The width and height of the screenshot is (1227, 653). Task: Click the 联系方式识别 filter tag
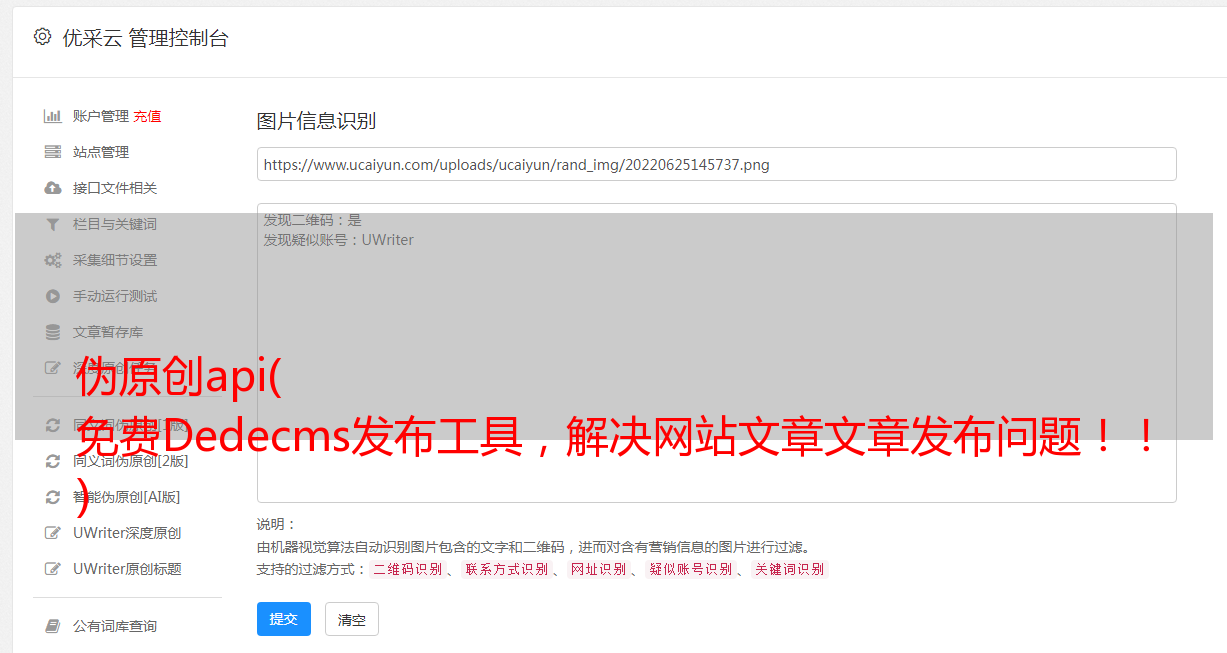[x=506, y=569]
